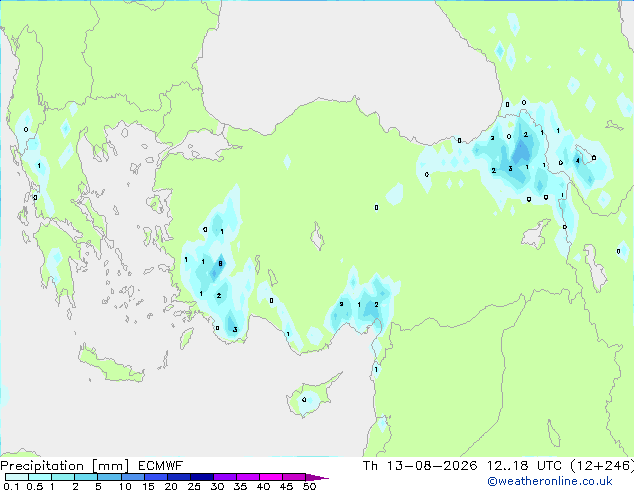Click the '8' precipitation value on map
This screenshot has height=490, width=634.
pos(220,264)
